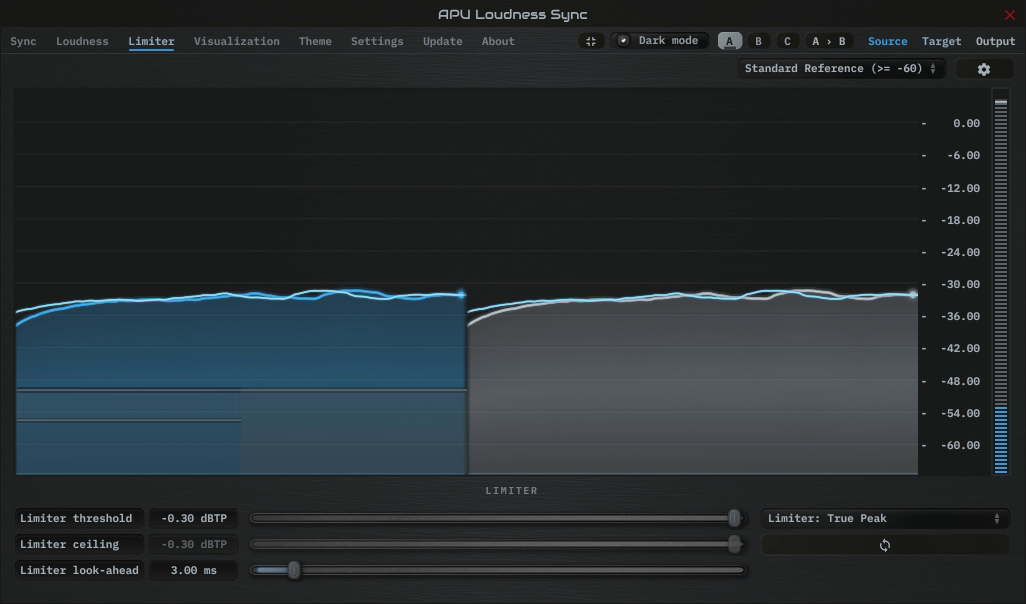Open the Update tab
The image size is (1026, 604).
pyautogui.click(x=442, y=41)
